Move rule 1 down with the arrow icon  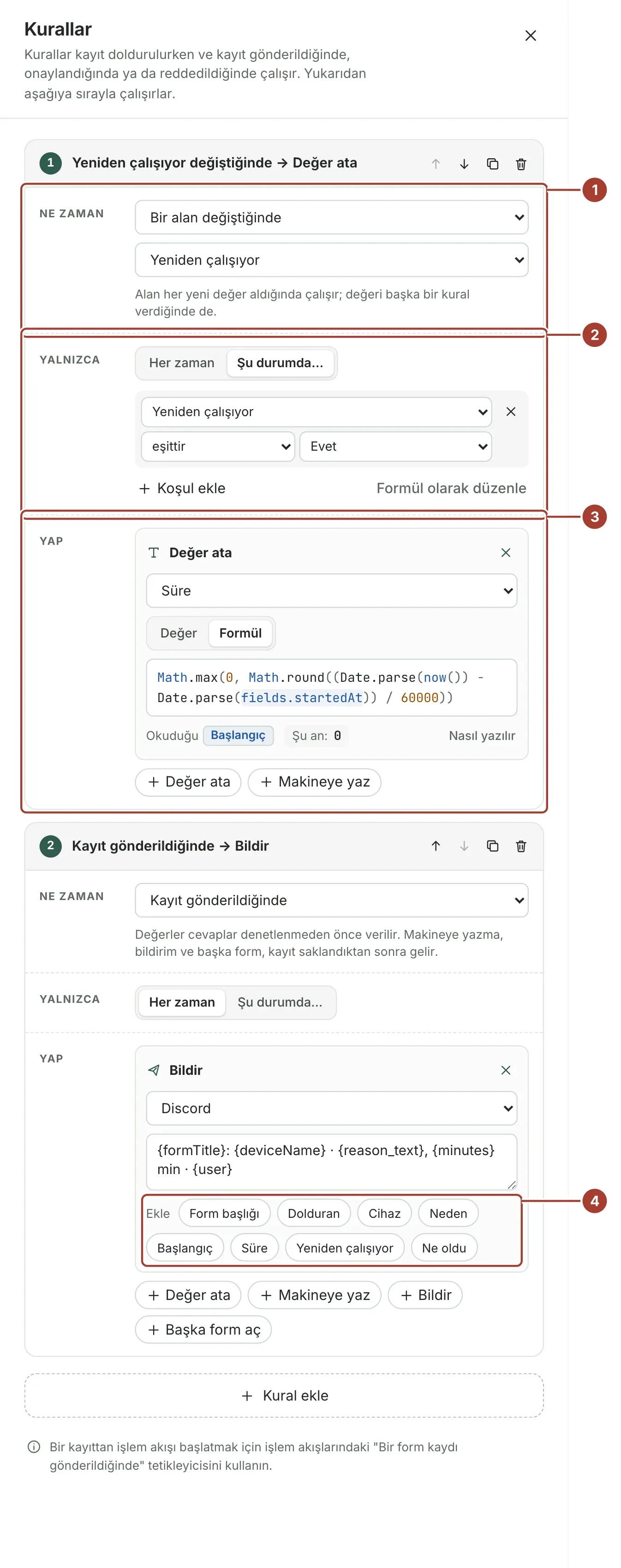(464, 164)
